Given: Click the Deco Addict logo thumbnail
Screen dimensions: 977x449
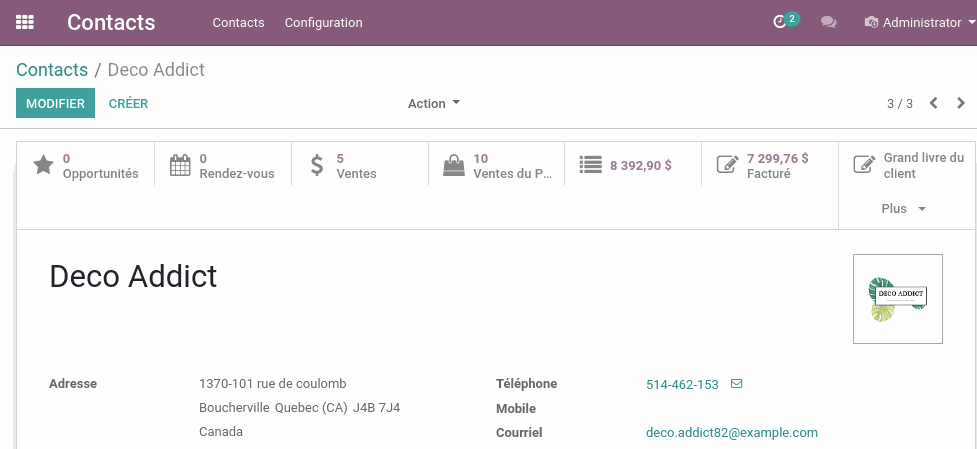Looking at the screenshot, I should 898,299.
